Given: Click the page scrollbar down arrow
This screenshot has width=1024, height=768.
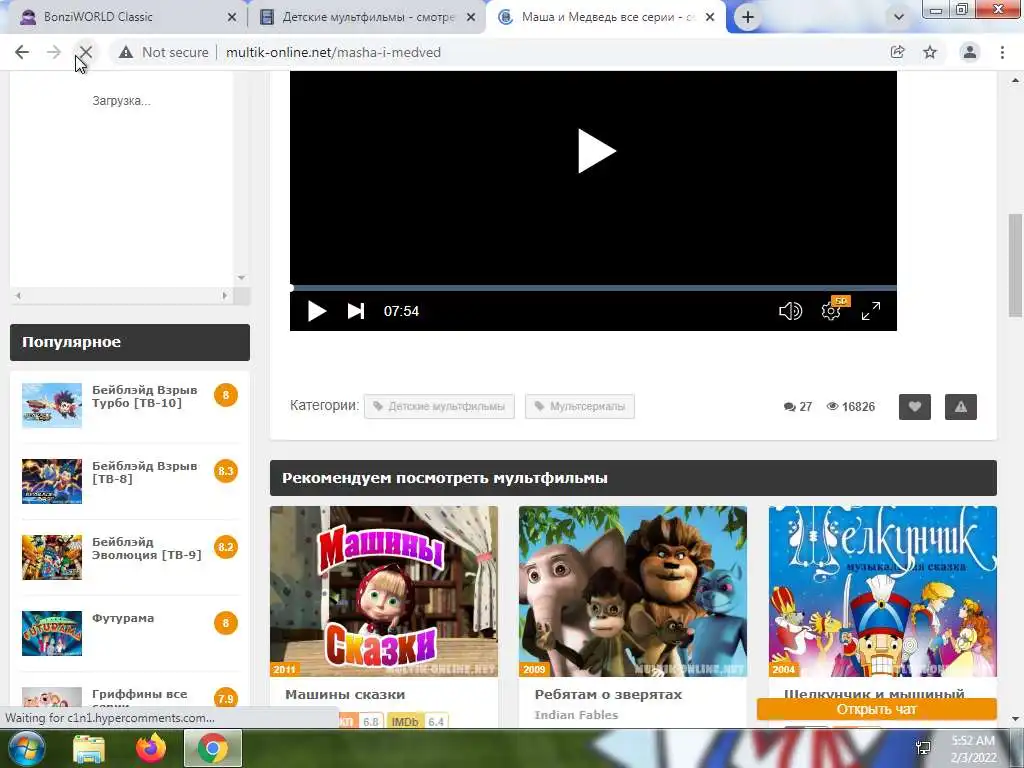Looking at the screenshot, I should point(1016,719).
